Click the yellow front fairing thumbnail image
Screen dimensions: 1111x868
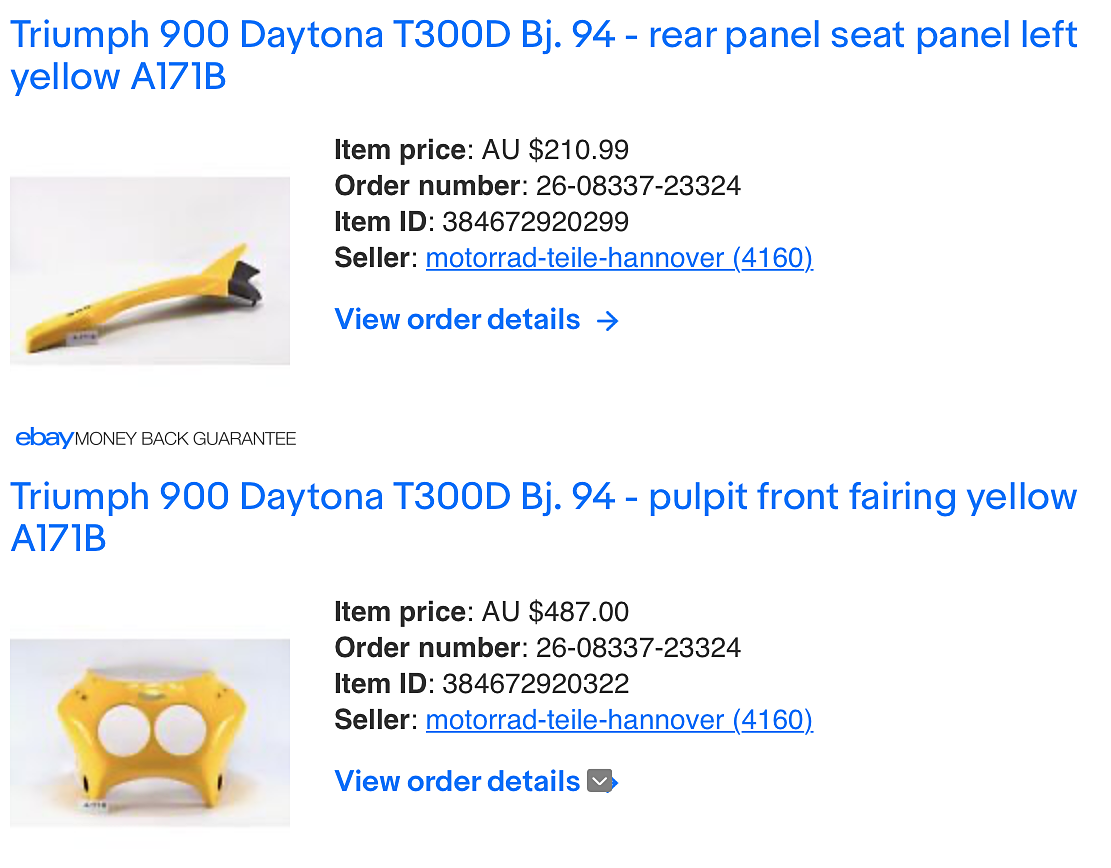[x=150, y=733]
